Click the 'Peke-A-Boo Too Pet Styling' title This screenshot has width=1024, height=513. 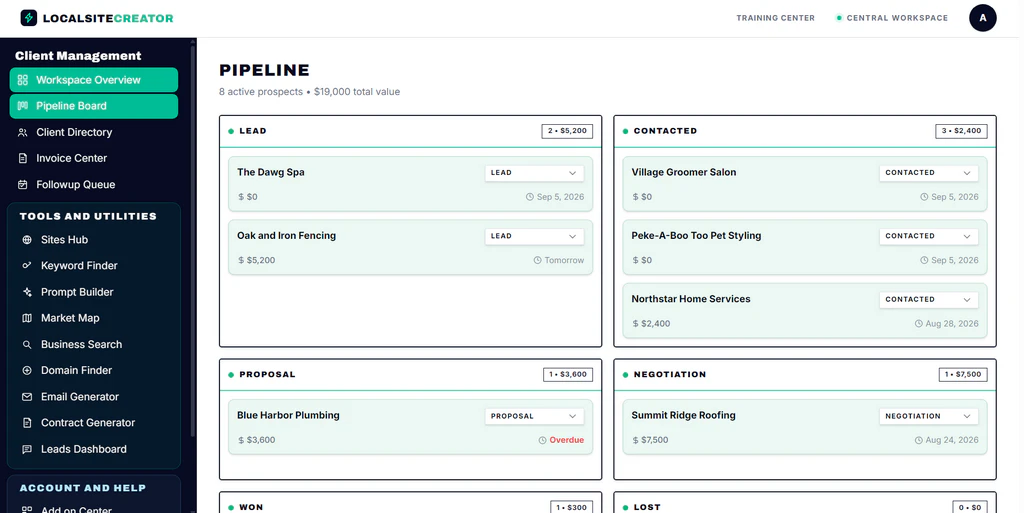[x=696, y=236]
